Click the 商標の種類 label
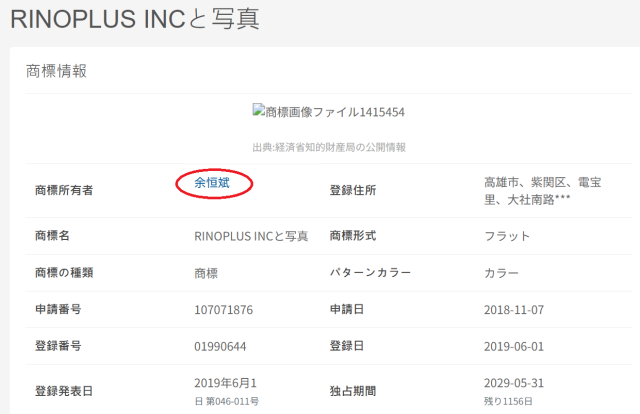640x414 pixels. 64,273
